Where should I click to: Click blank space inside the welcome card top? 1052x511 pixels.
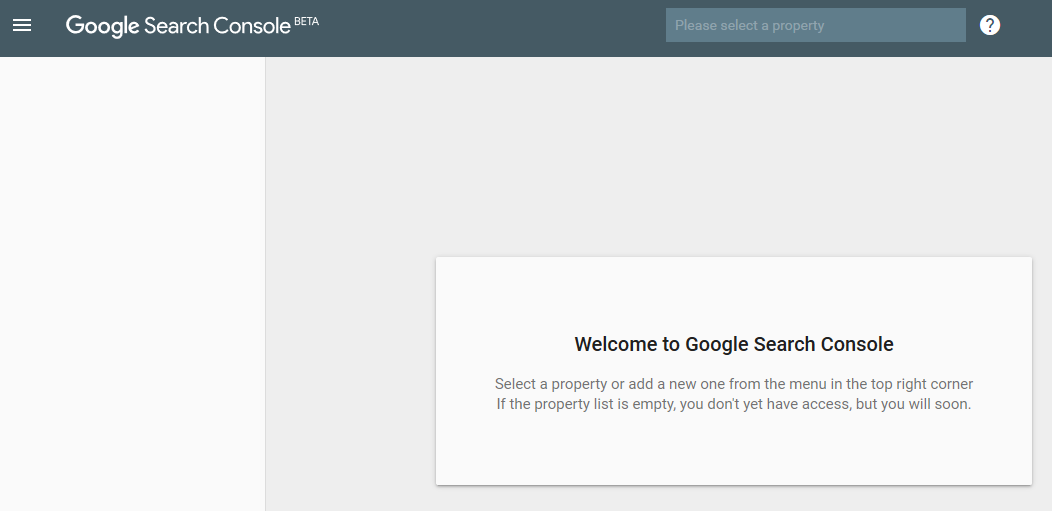733,290
